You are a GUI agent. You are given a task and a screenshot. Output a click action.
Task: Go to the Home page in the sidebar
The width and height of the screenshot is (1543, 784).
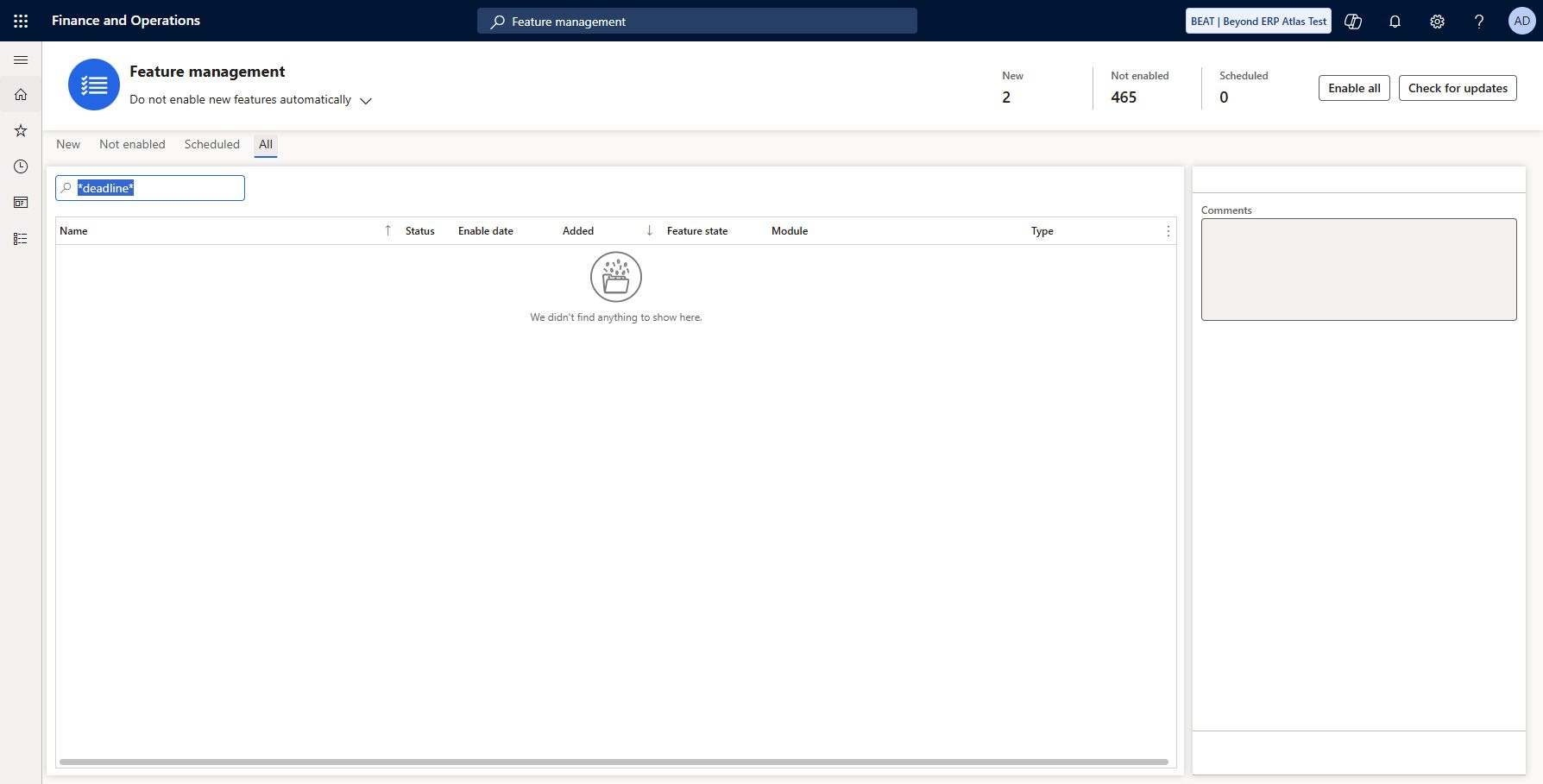[21, 95]
